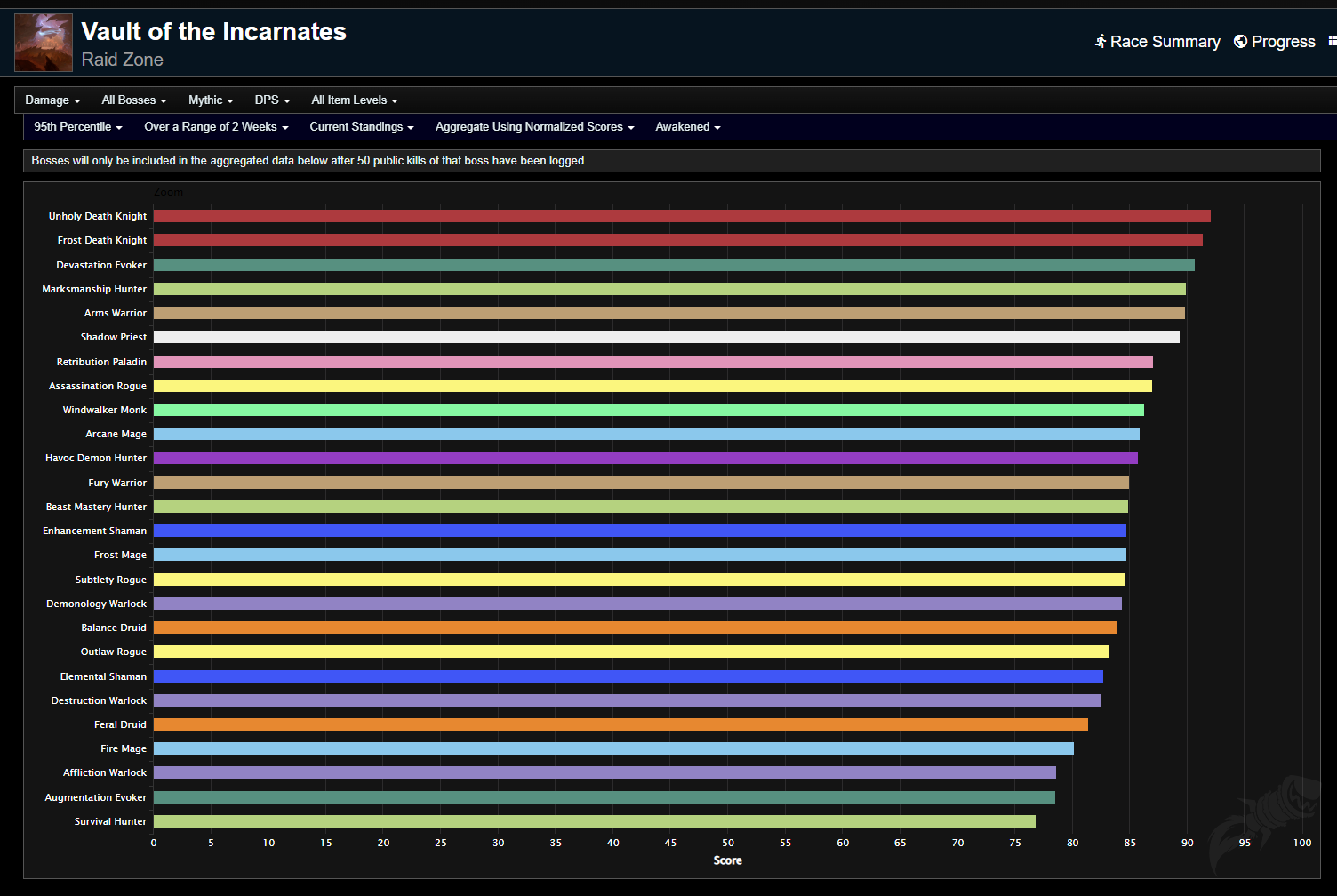Open the All Item Levels dropdown

click(354, 100)
